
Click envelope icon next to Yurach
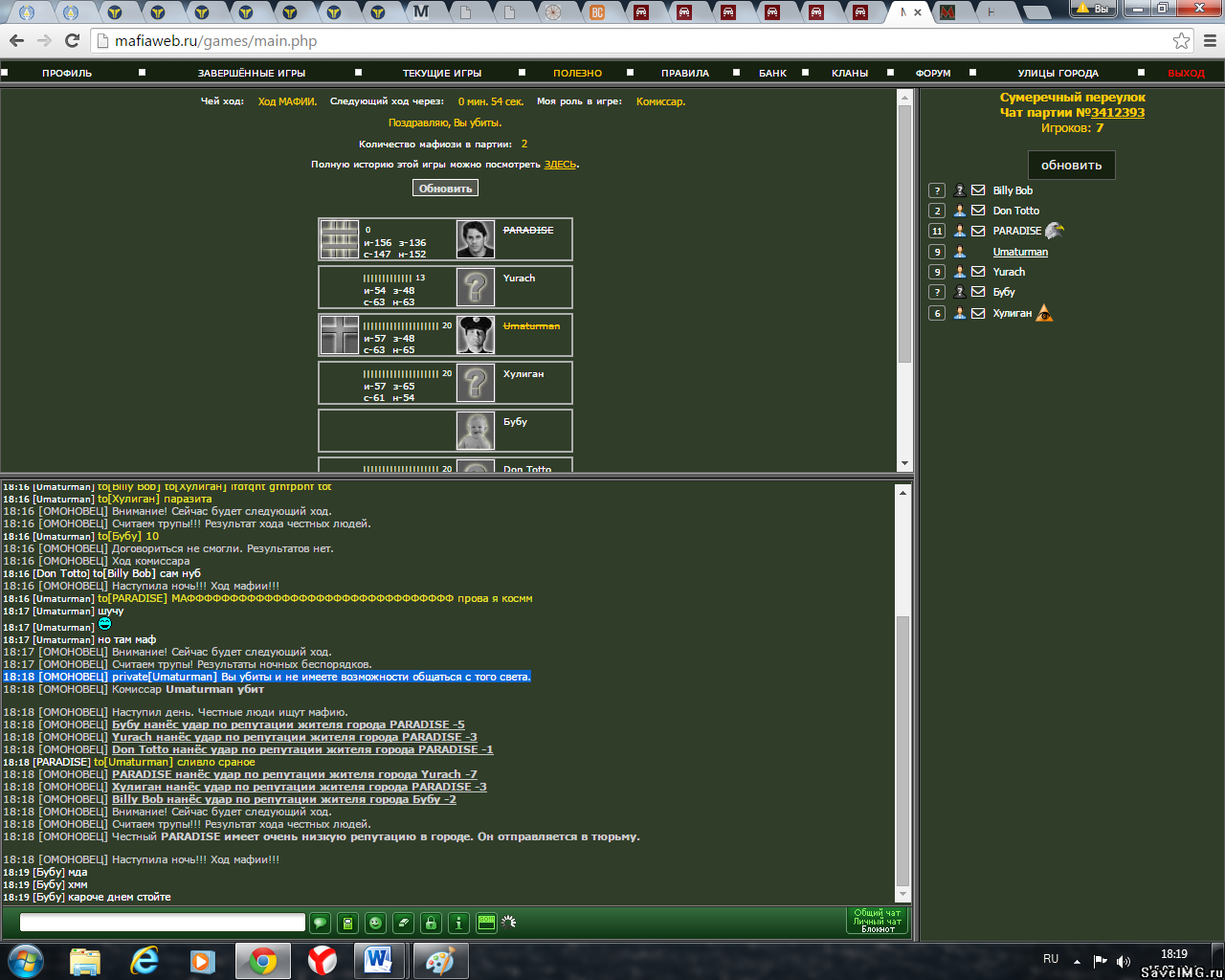click(978, 272)
